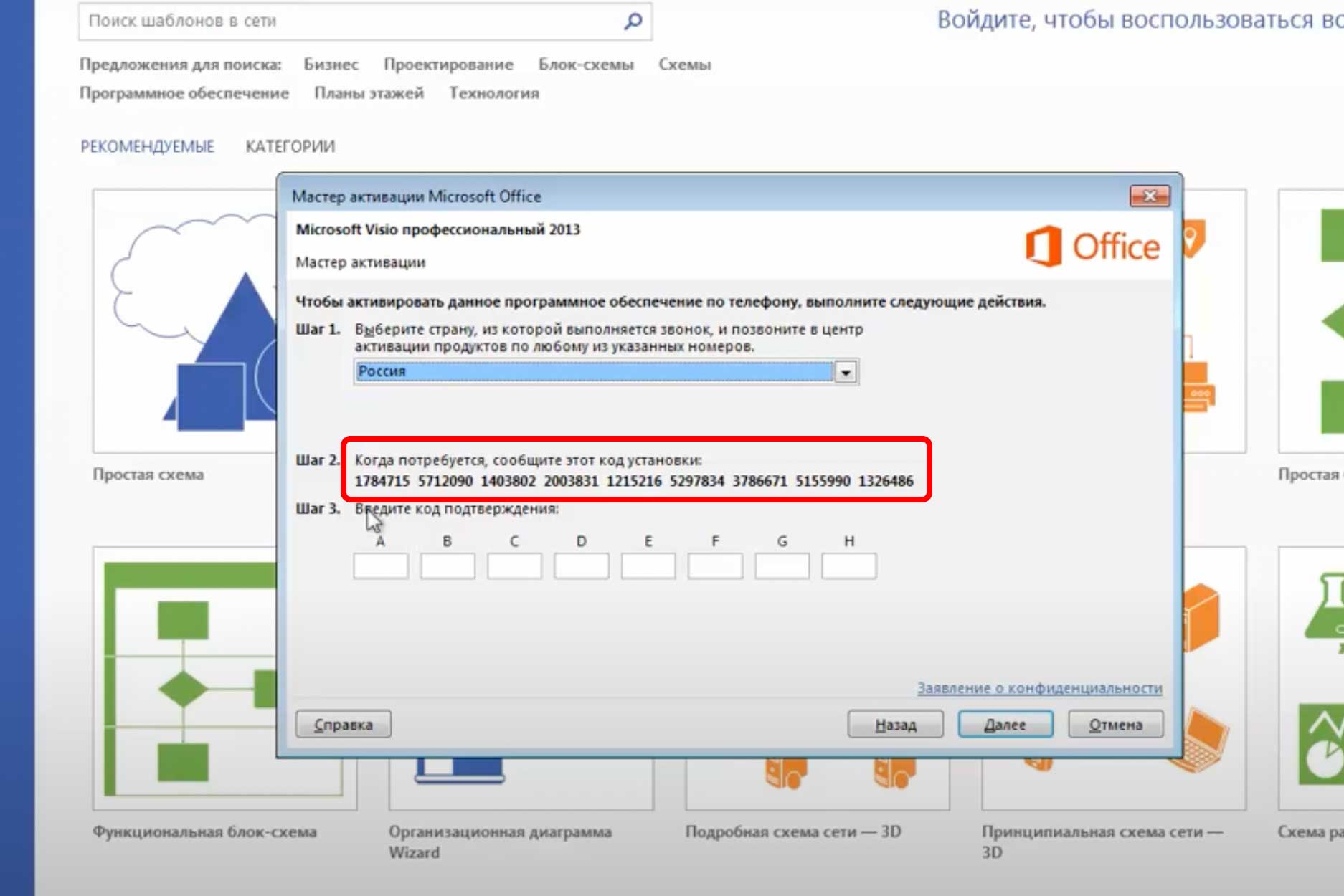Click confirmation code field G
Screen dimensions: 1344x896
point(782,566)
